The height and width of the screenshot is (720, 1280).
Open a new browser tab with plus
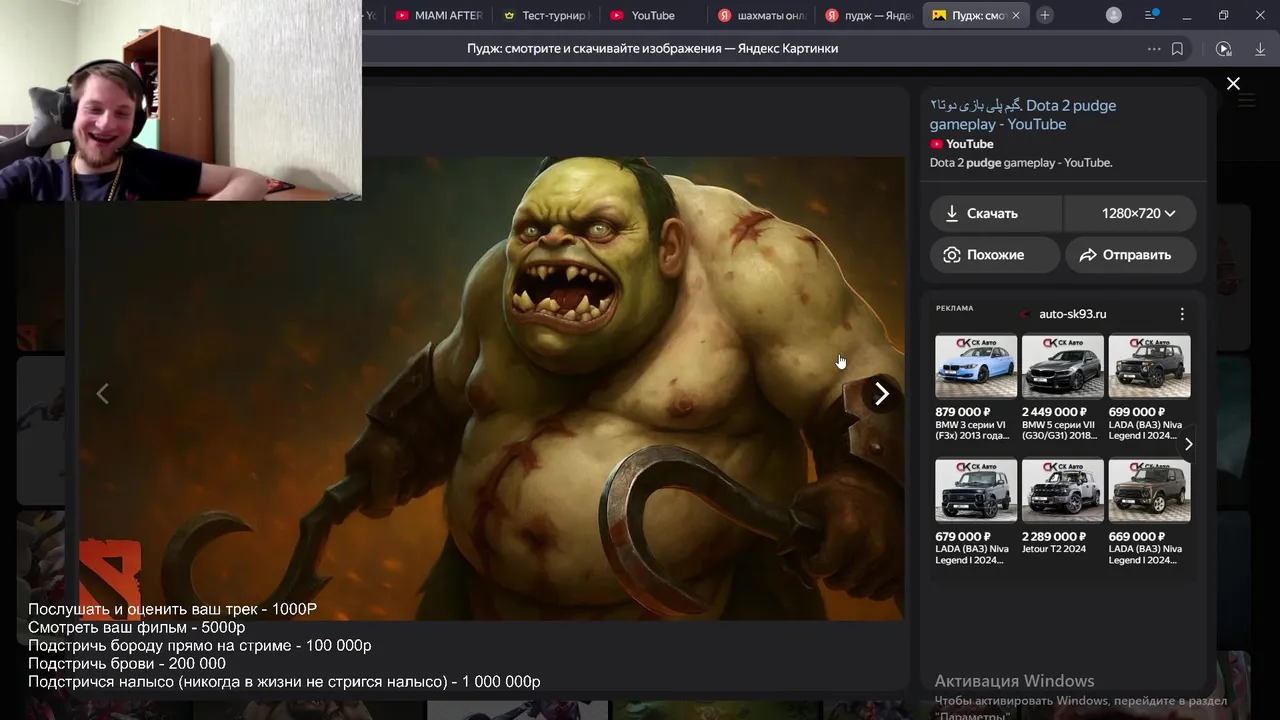point(1045,15)
